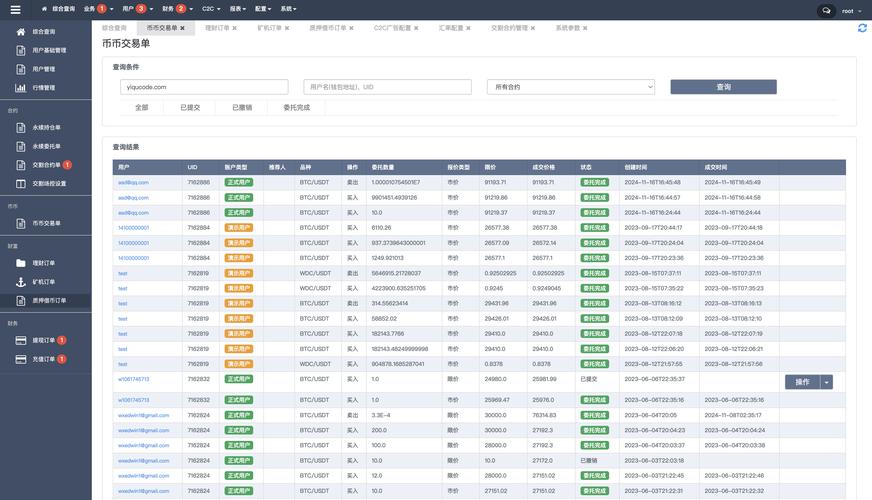Click the home icon beside 综合查询 in sidebar
Viewport: 872px width, 500px height.
(21, 32)
